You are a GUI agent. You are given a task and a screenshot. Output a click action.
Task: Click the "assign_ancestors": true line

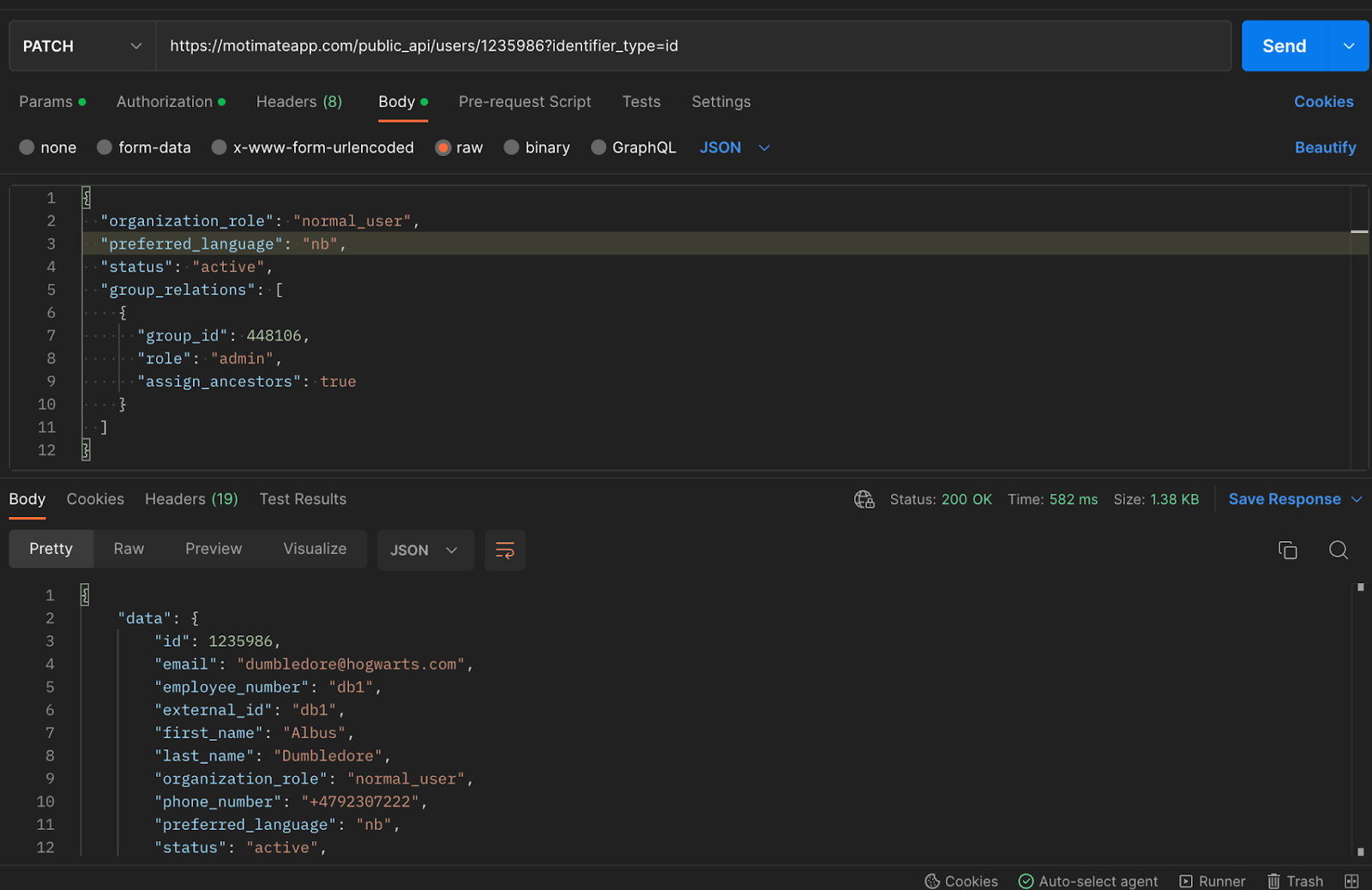pos(246,382)
